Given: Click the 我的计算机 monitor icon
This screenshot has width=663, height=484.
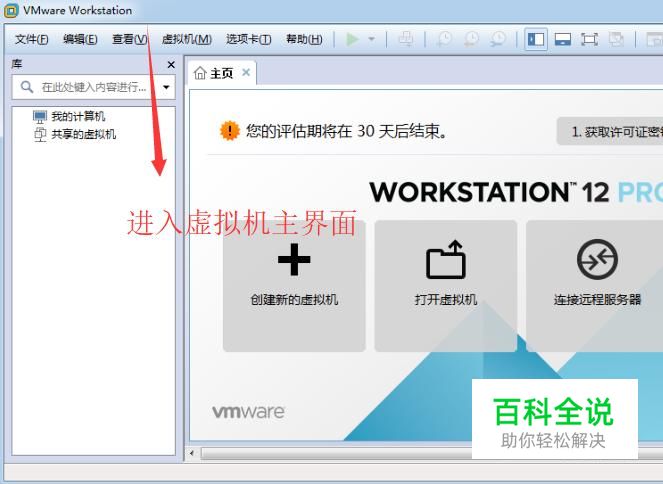Looking at the screenshot, I should pos(40,116).
